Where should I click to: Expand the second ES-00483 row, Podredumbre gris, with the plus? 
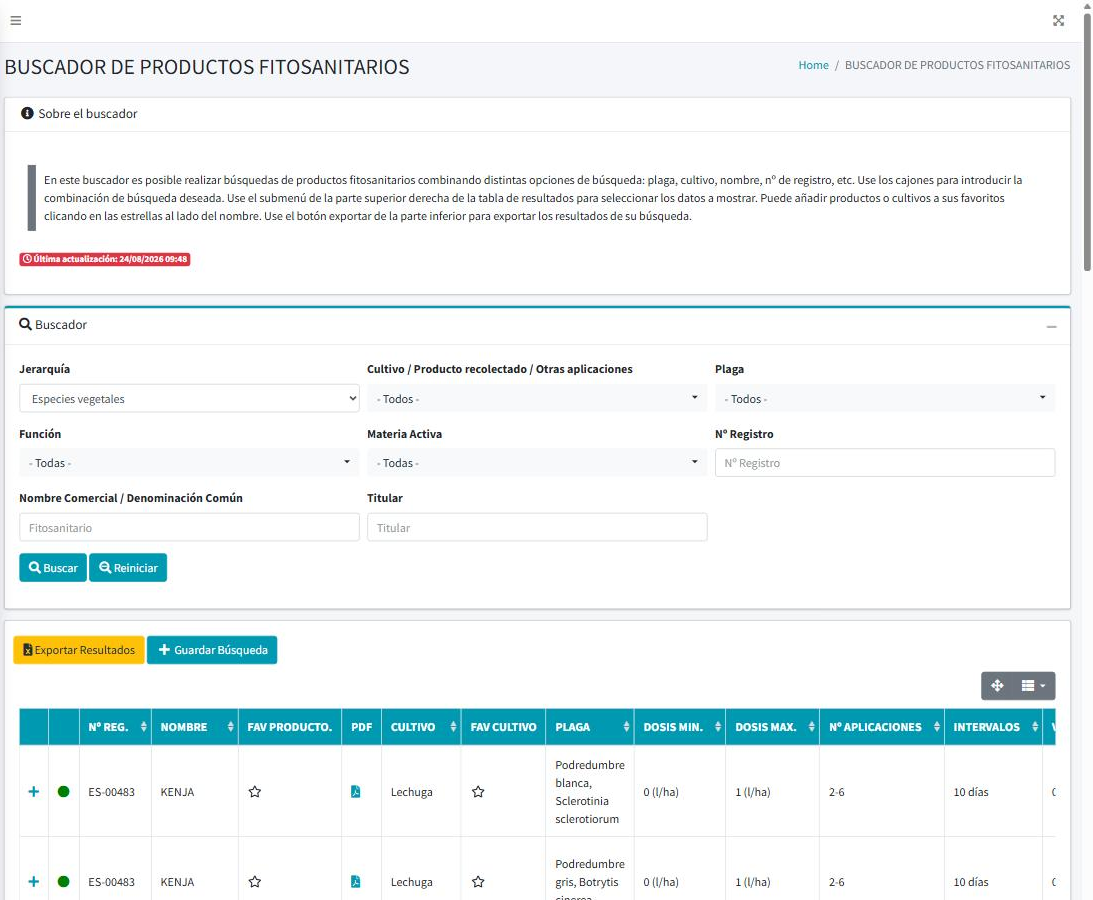(33, 882)
